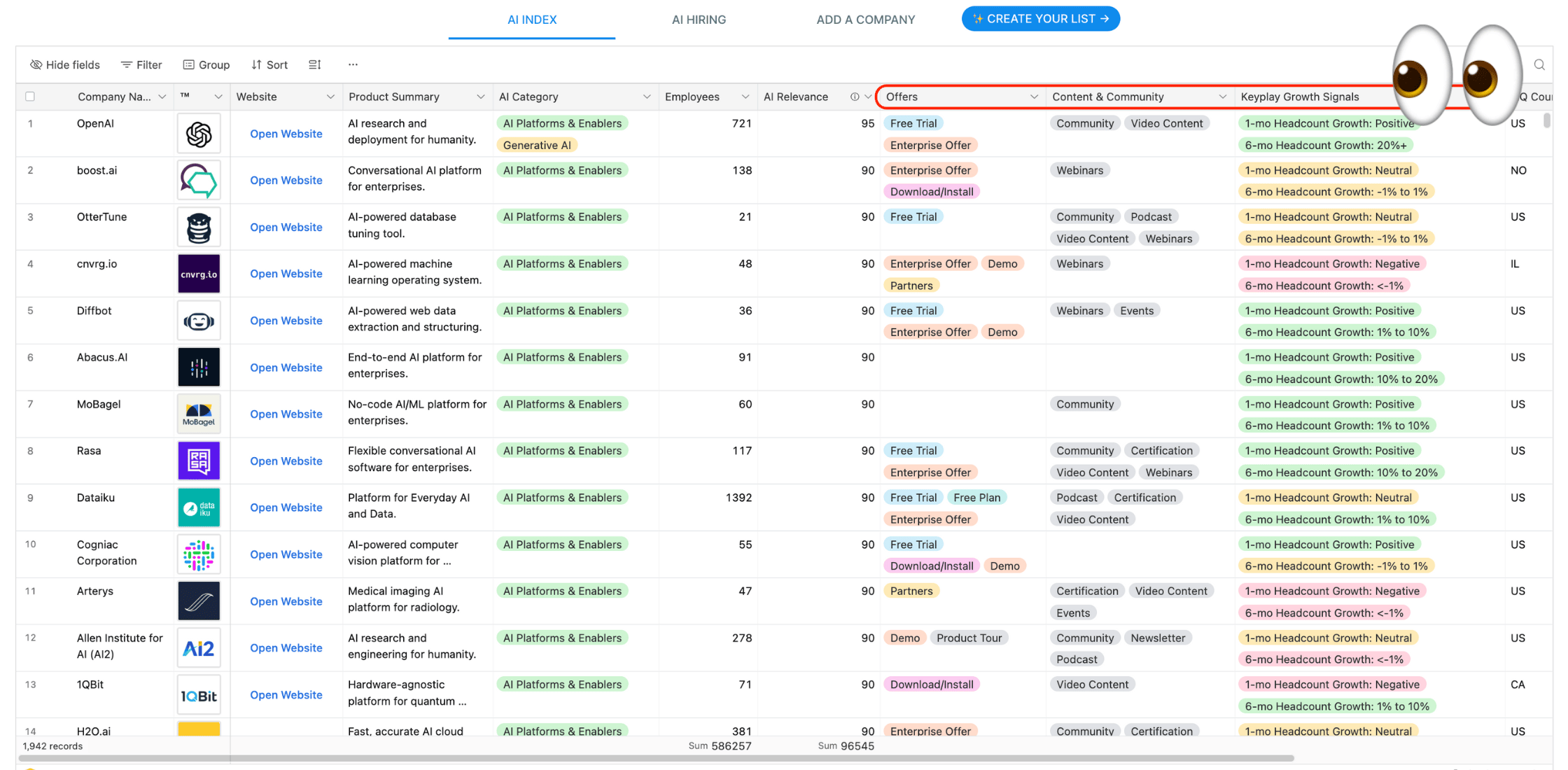
Task: Expand the AI Relevance column dropdown
Action: [x=868, y=97]
